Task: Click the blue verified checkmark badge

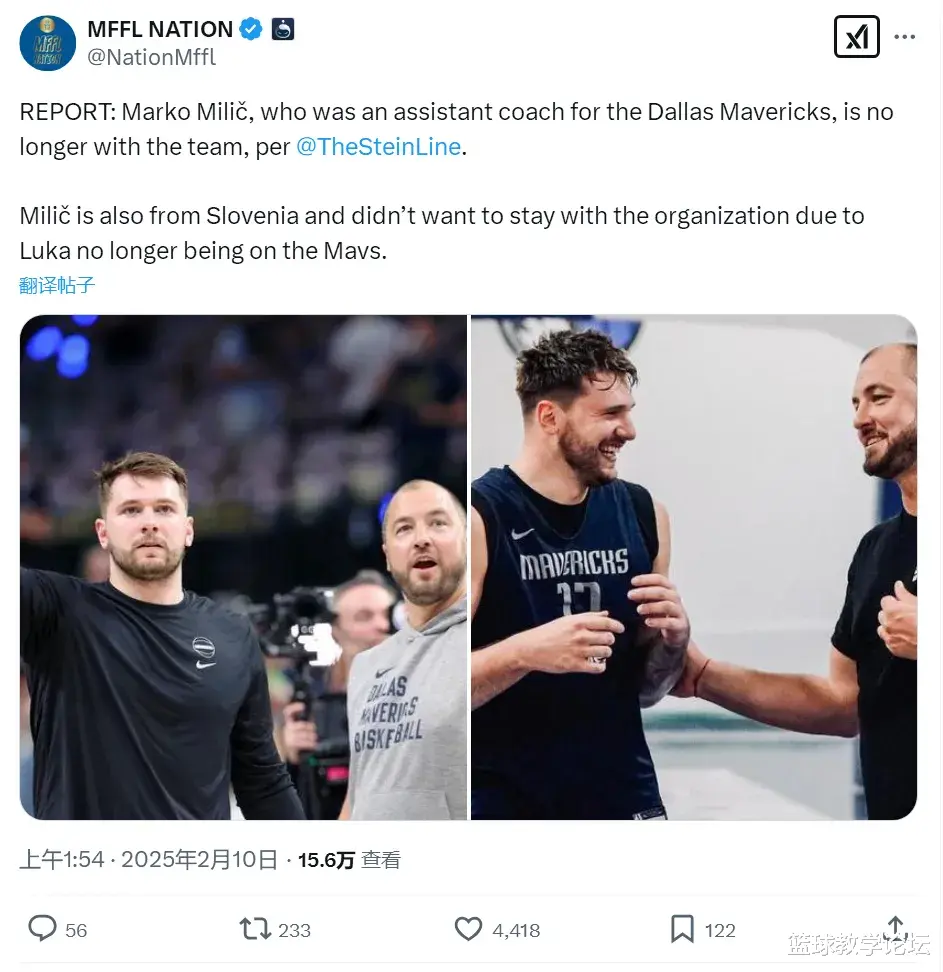Action: 250,29
